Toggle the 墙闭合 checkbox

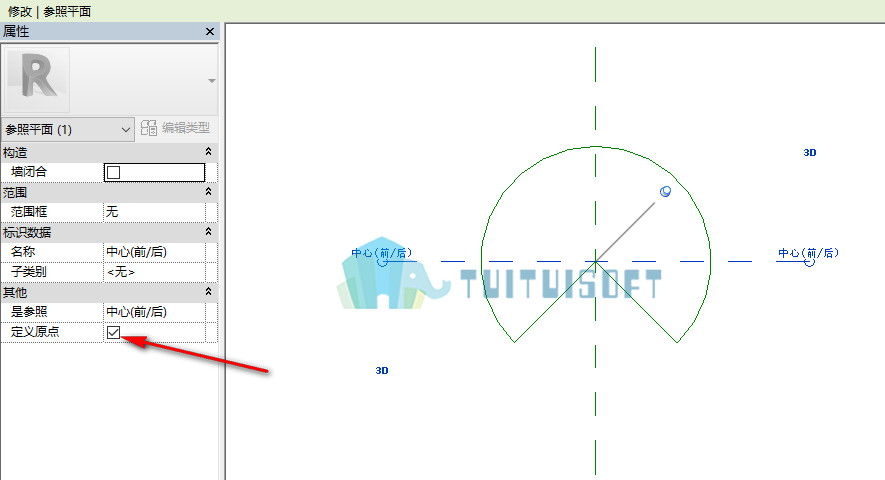pyautogui.click(x=113, y=173)
